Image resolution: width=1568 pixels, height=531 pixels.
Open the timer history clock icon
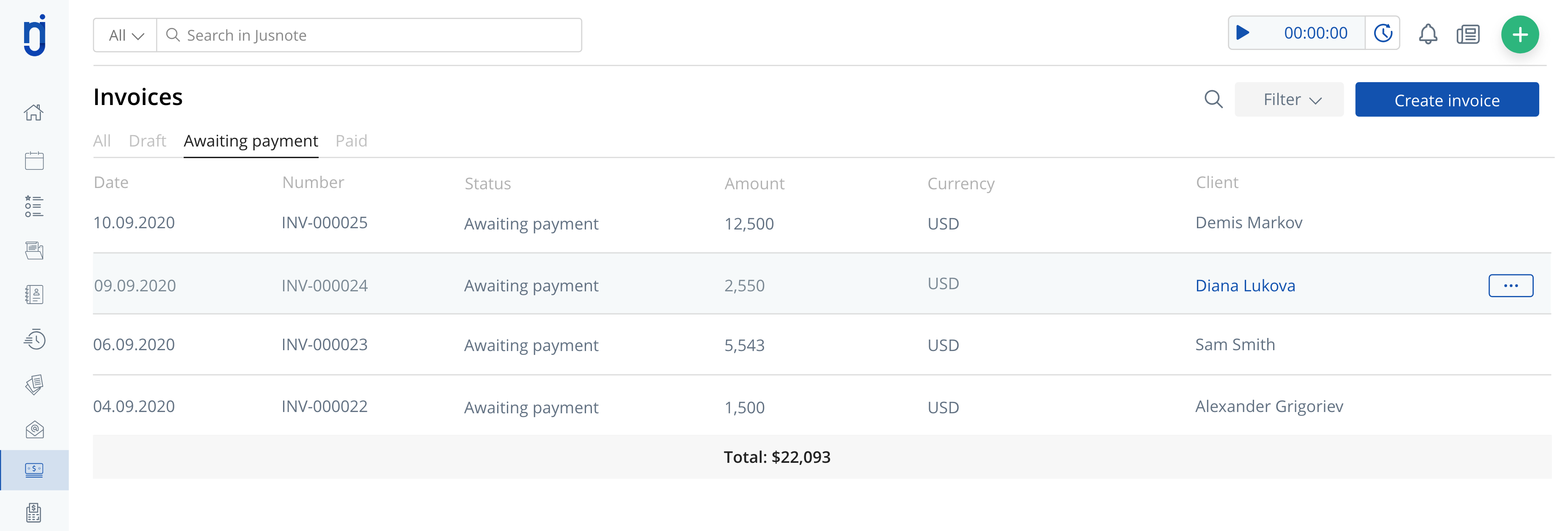1383,33
